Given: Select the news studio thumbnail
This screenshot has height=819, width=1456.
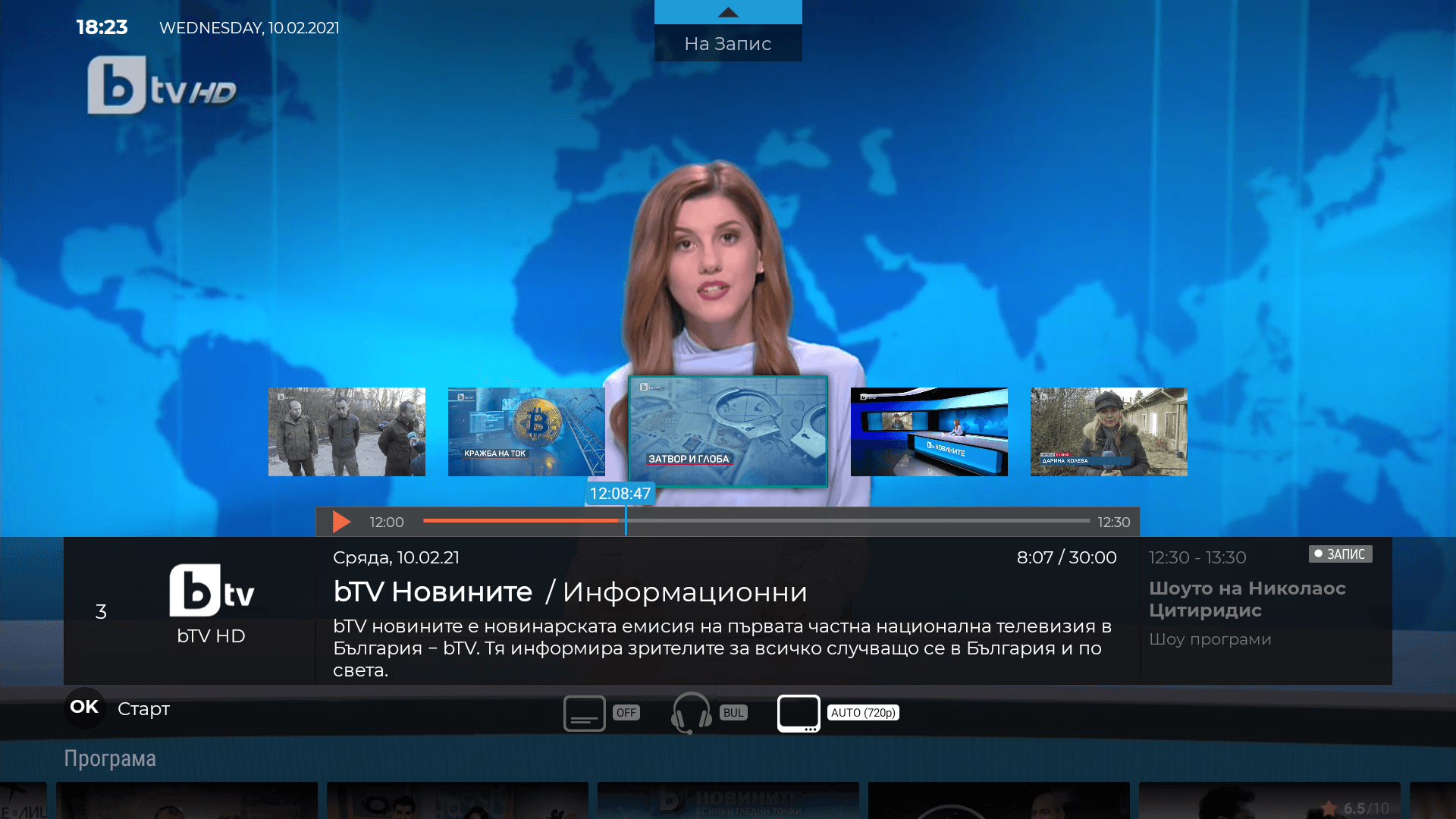Looking at the screenshot, I should pyautogui.click(x=929, y=431).
